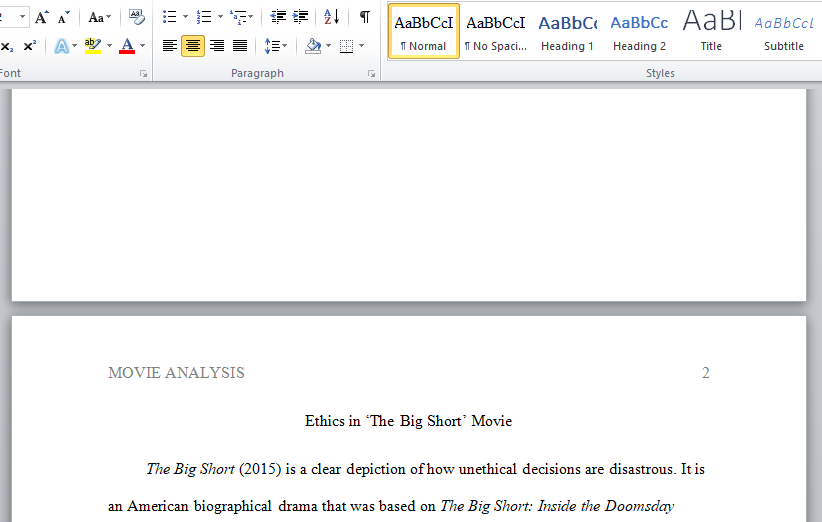Viewport: 822px width, 522px height.
Task: Click the MOVIE ANALYSIS header text
Action: coord(176,373)
